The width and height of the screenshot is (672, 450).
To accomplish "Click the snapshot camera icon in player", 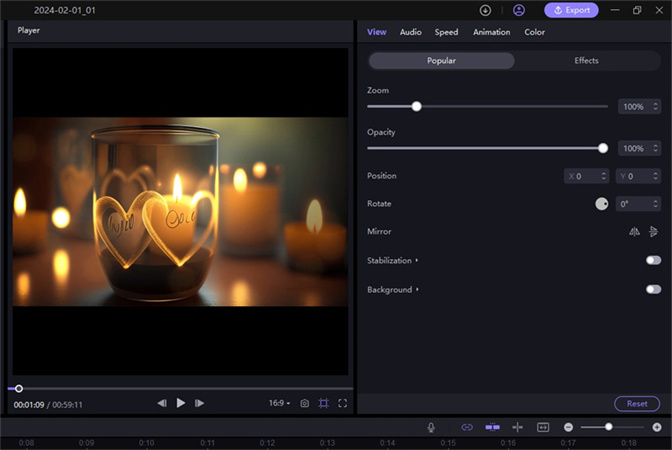I will click(x=305, y=403).
